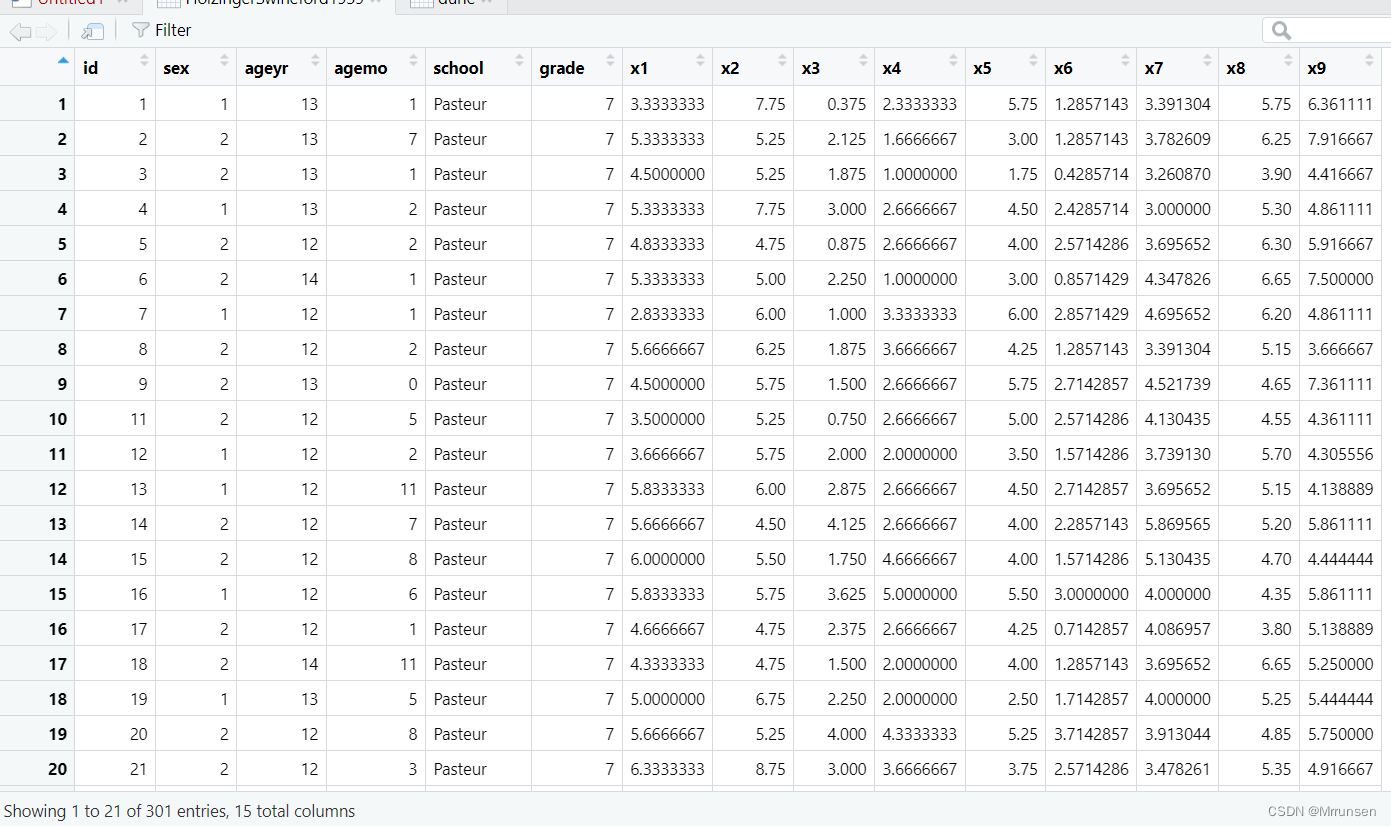Click x9 value 7.500000

pyautogui.click(x=1340, y=279)
